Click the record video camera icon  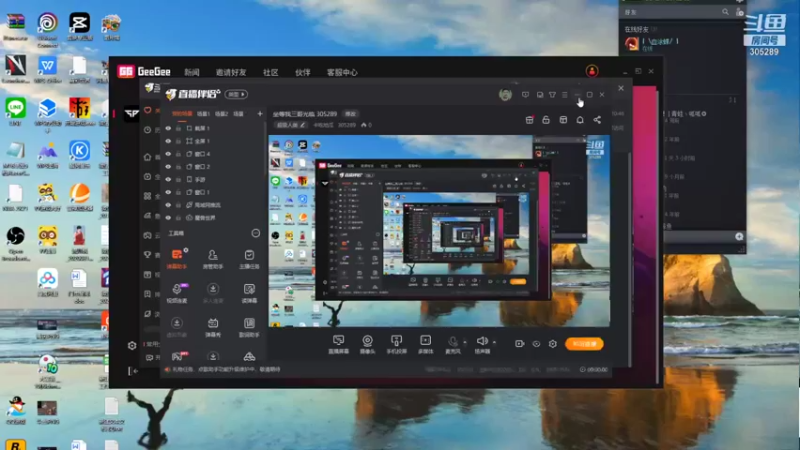(x=519, y=344)
